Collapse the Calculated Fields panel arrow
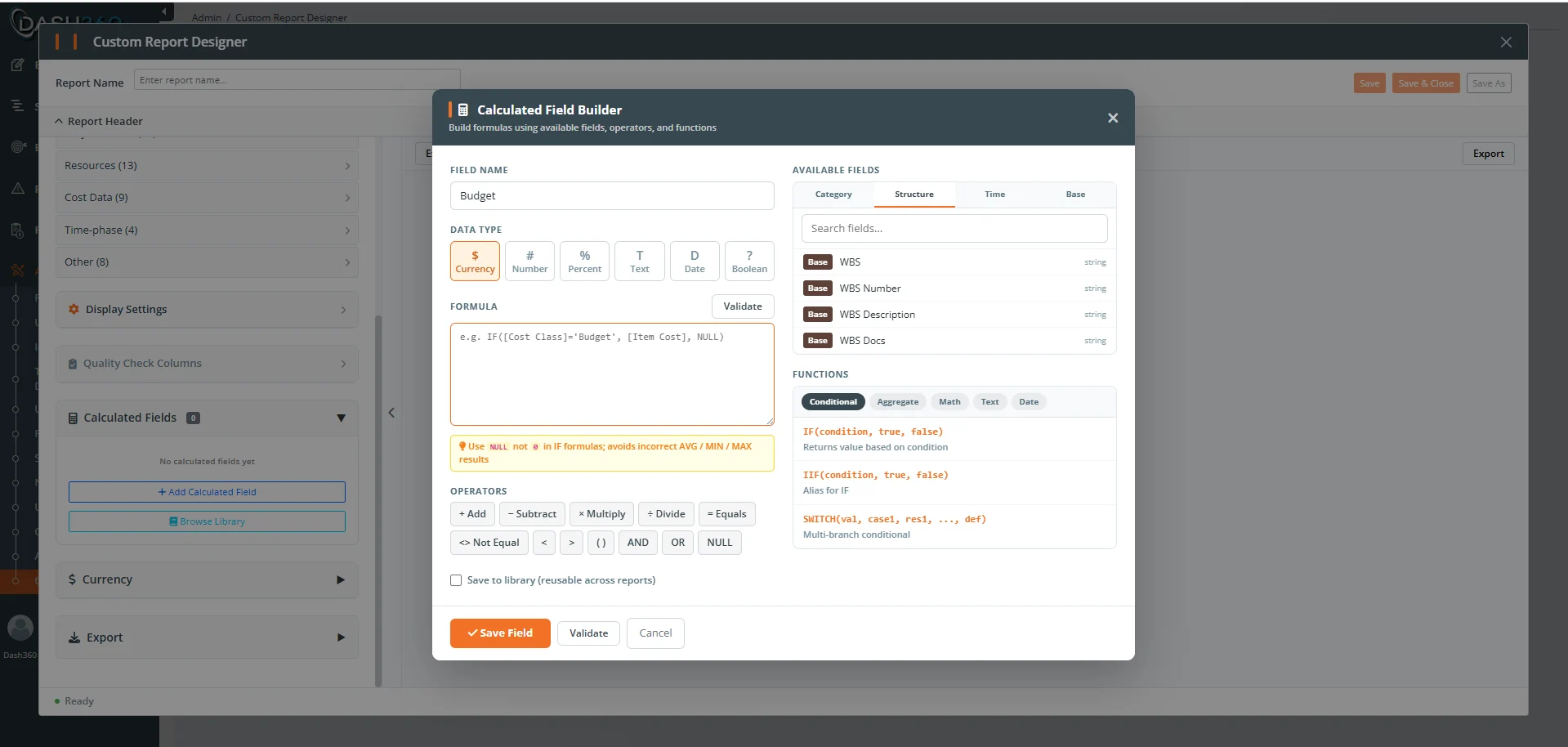Image resolution: width=1568 pixels, height=747 pixels. click(x=341, y=418)
